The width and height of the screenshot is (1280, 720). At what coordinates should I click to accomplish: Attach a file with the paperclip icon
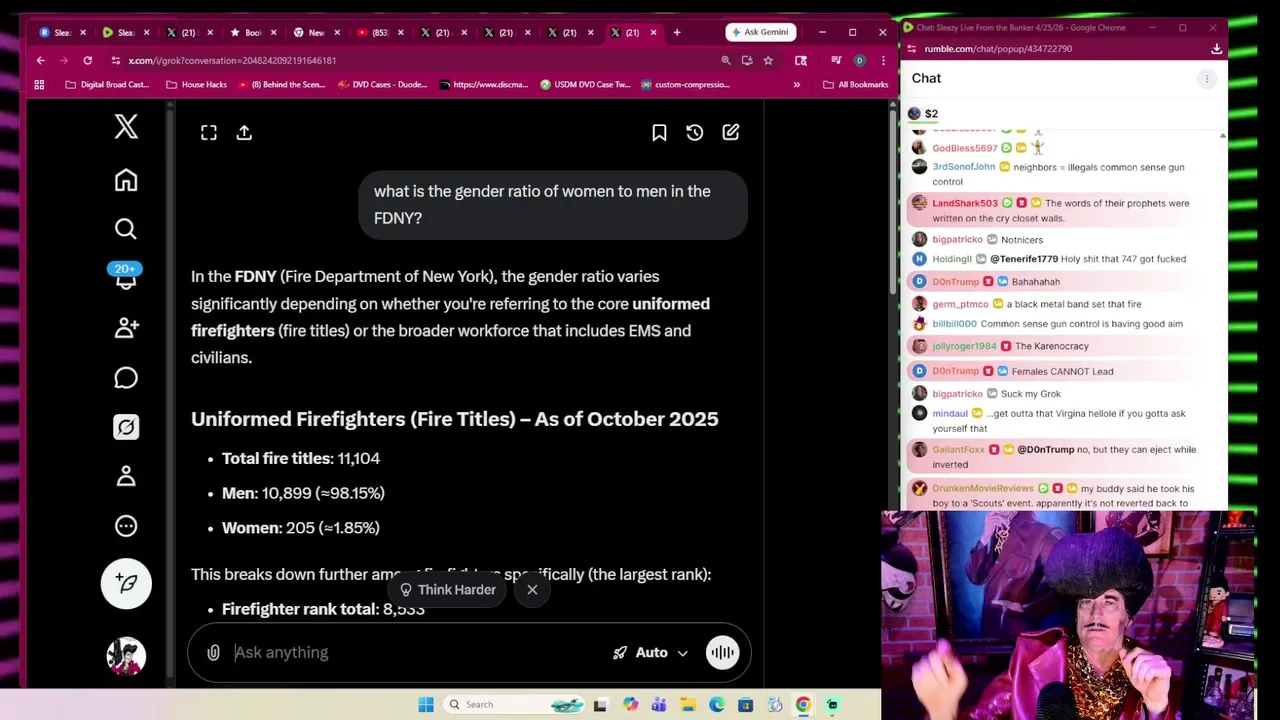213,653
